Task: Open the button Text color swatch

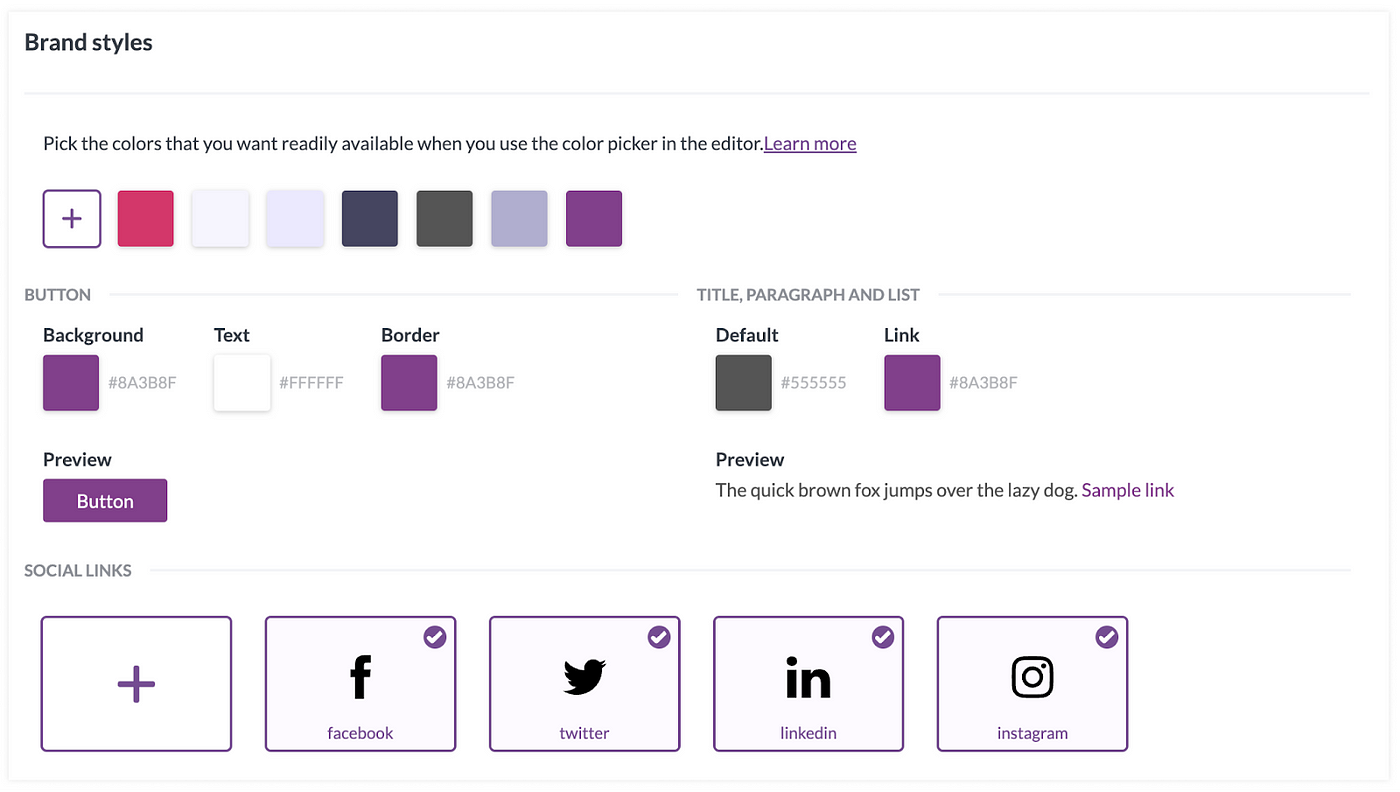Action: click(242, 382)
